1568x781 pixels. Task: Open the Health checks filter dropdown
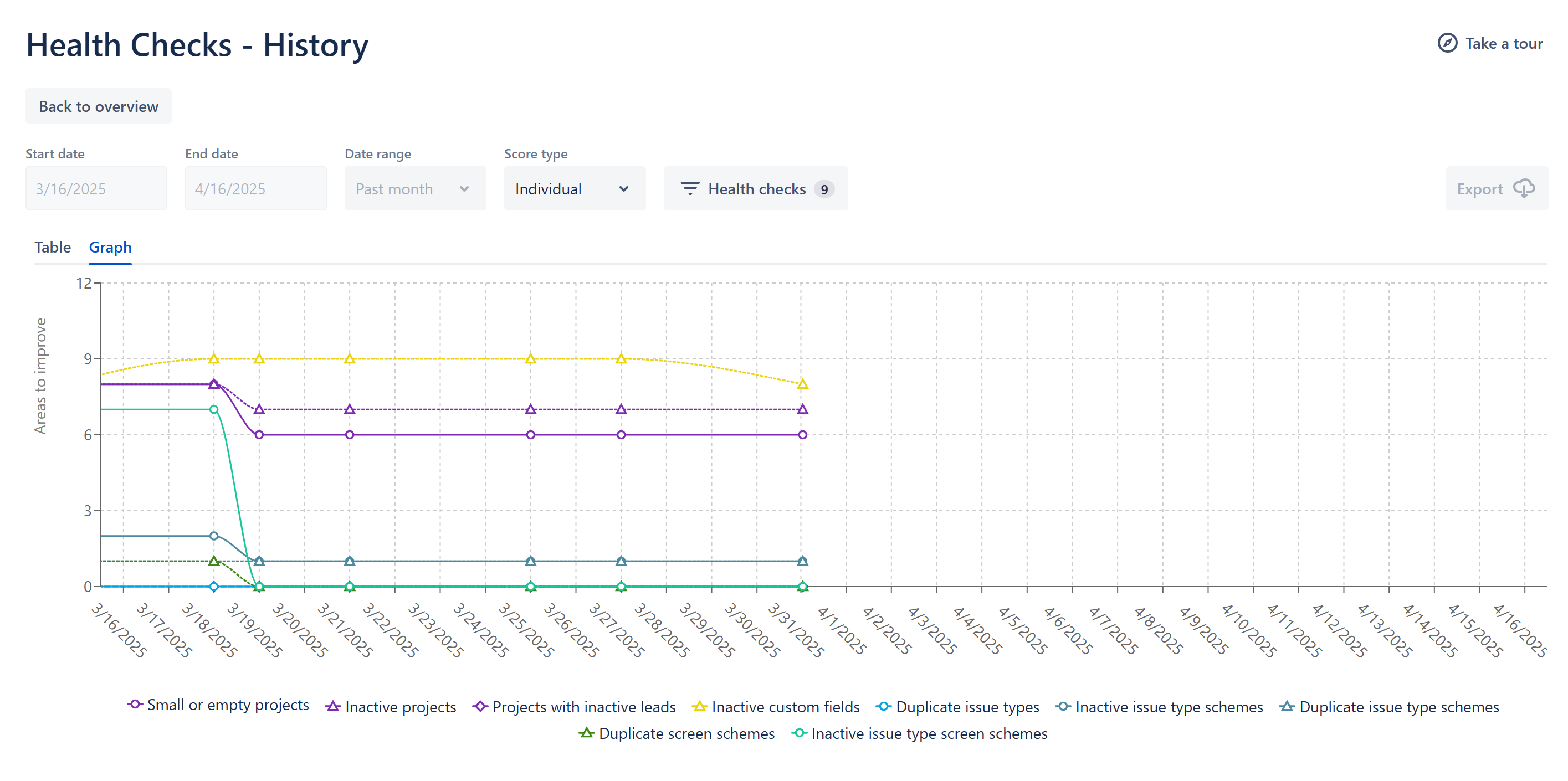[755, 189]
